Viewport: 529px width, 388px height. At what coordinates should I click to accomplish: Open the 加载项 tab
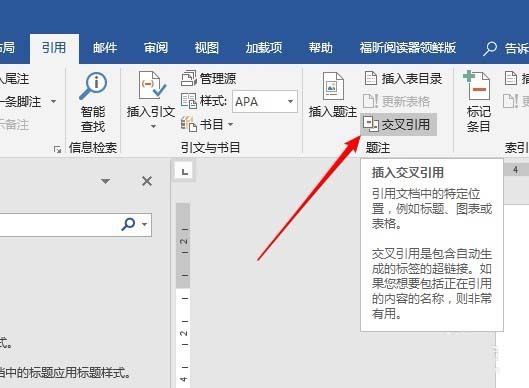[263, 48]
